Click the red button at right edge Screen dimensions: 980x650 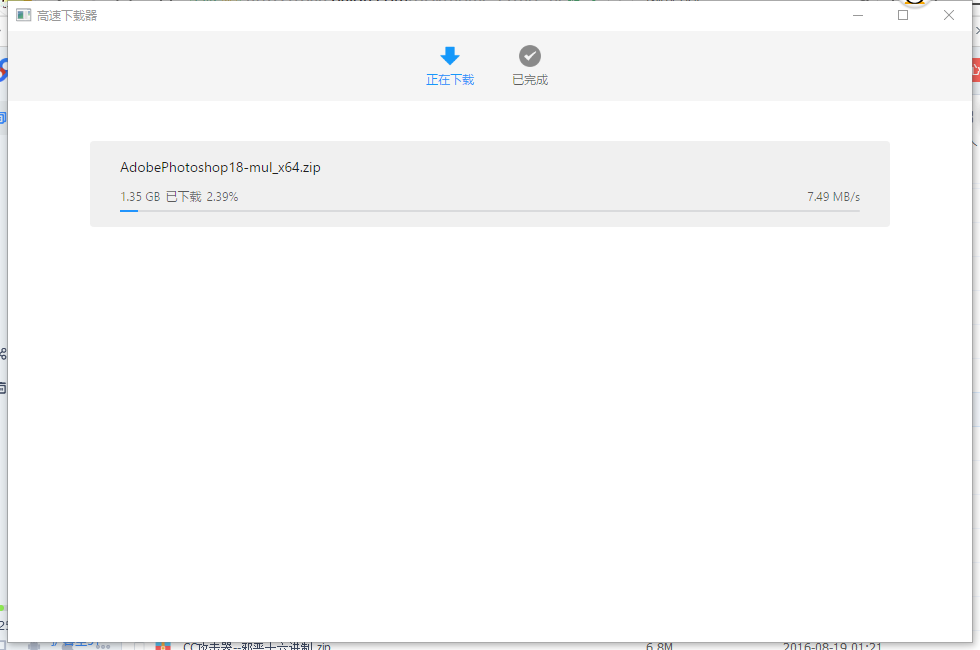point(975,70)
